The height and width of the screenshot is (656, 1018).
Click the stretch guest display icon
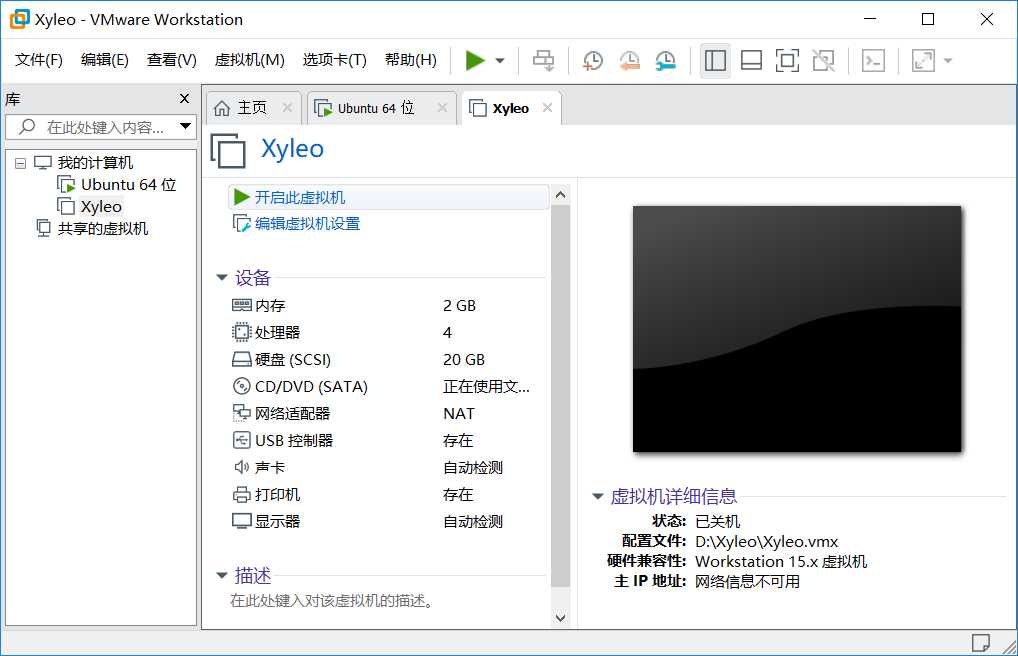coord(923,60)
